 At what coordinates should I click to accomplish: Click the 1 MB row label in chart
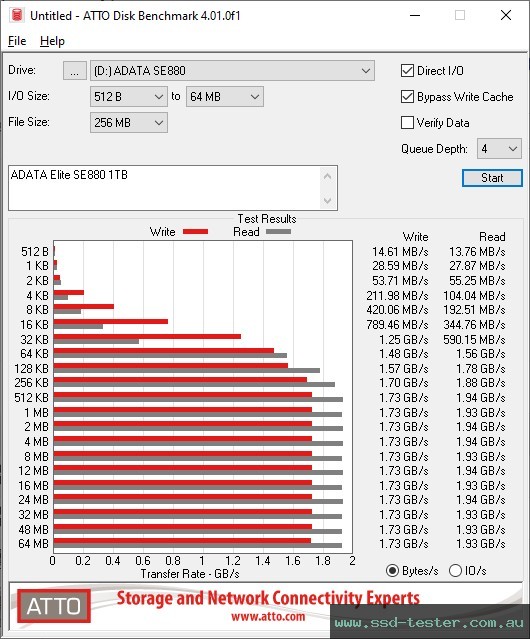tap(37, 412)
